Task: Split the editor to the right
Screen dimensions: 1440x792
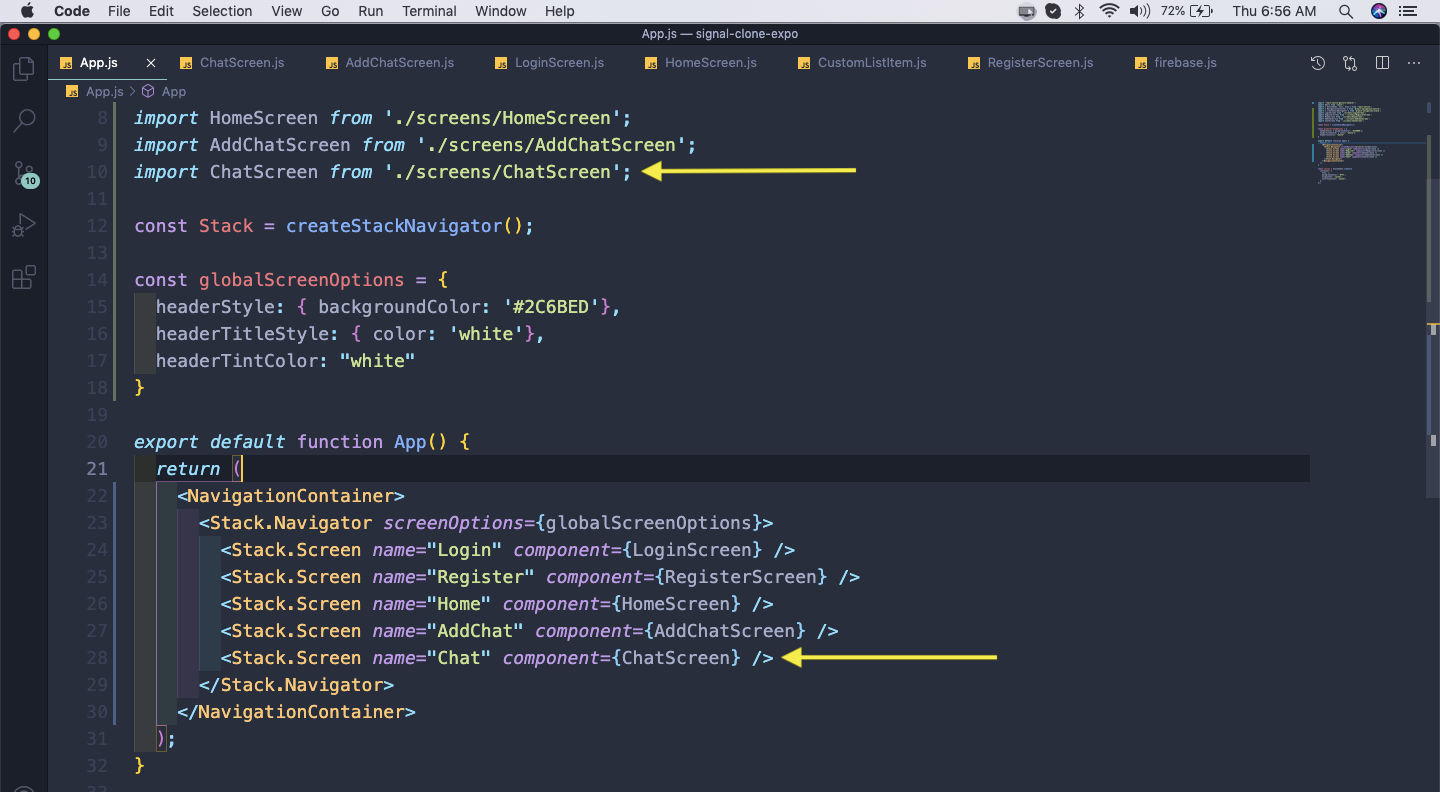Action: click(1382, 63)
